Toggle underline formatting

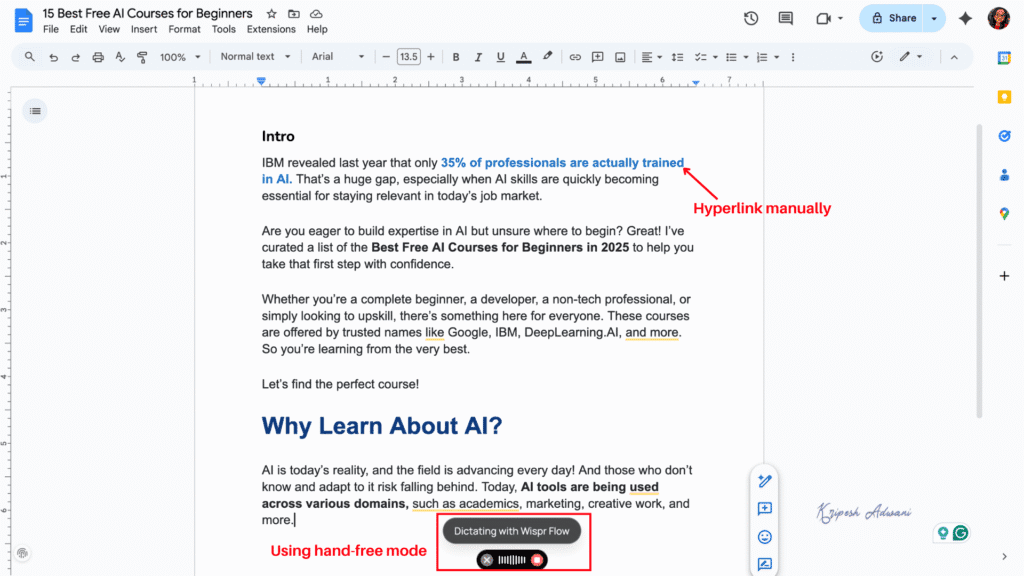pos(500,57)
